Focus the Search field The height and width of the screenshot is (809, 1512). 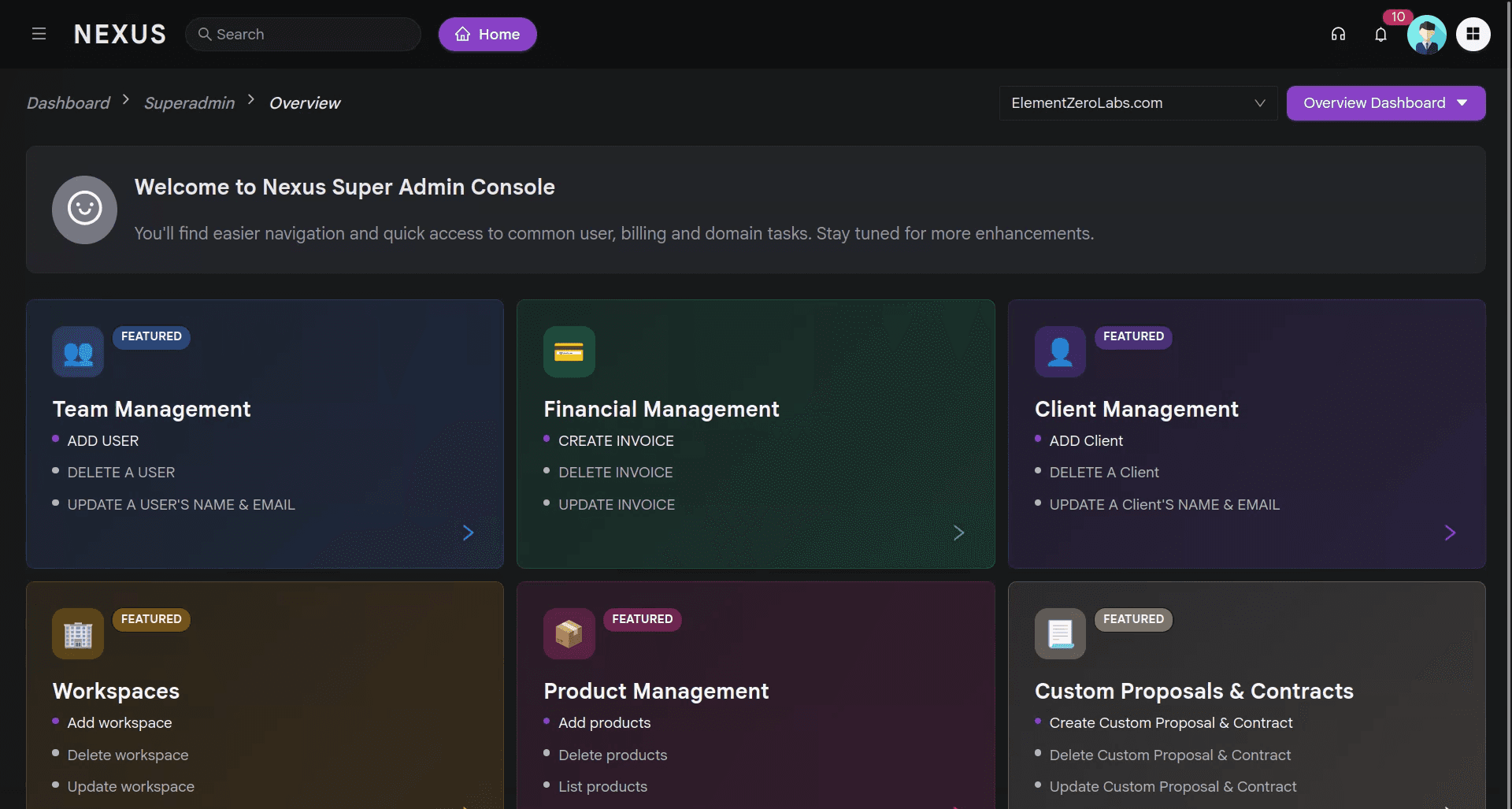[303, 34]
